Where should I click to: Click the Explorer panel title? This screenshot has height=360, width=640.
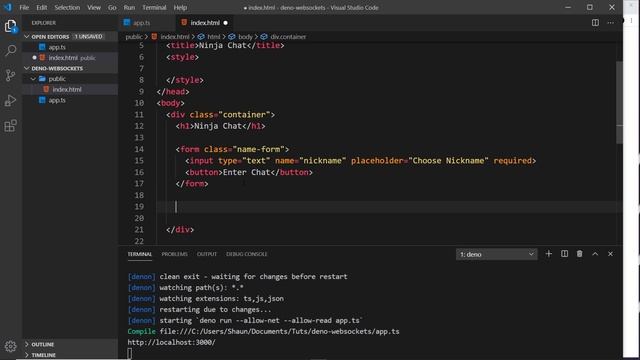click(x=44, y=23)
